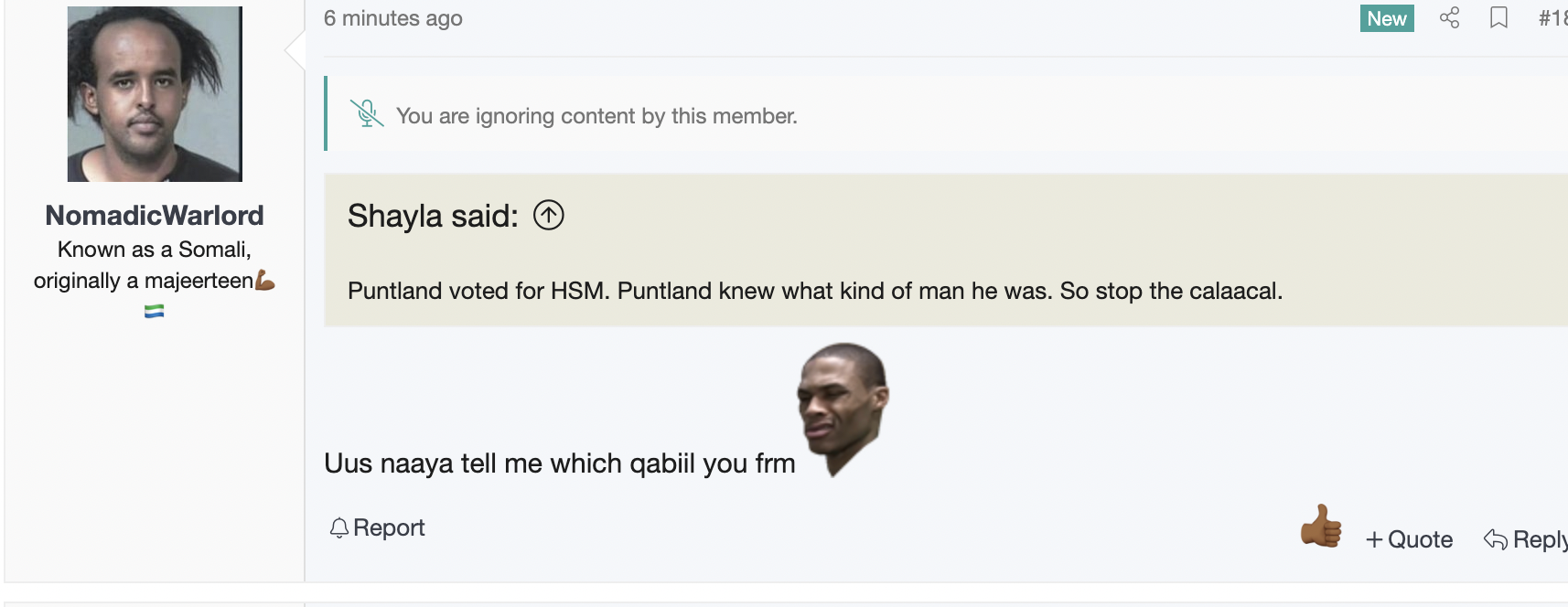Image resolution: width=1568 pixels, height=607 pixels.
Task: Like the post with thumbs-up
Action: coord(1321,527)
